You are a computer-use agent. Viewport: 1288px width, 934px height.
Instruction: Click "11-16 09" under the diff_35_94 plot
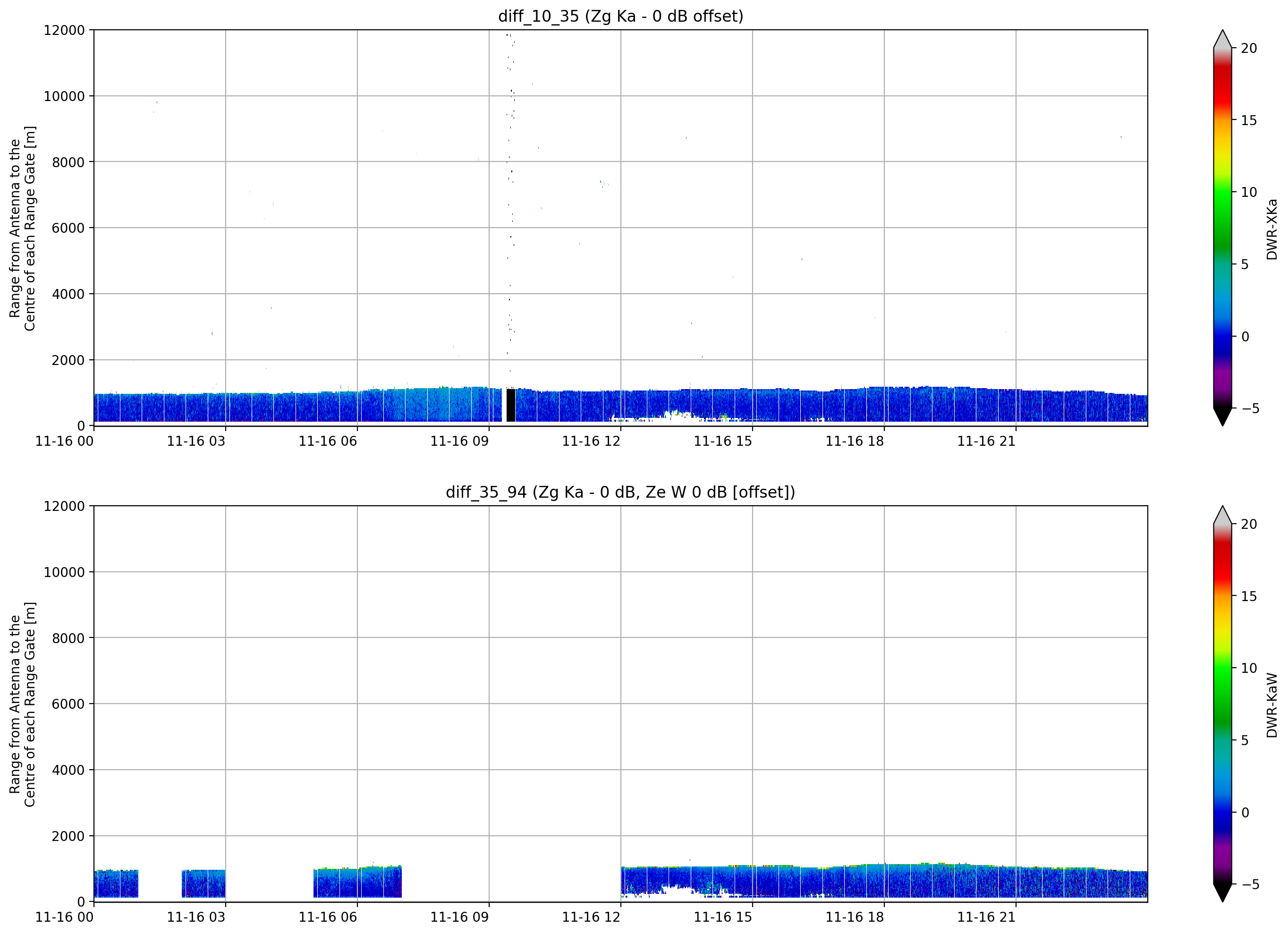coord(460,917)
